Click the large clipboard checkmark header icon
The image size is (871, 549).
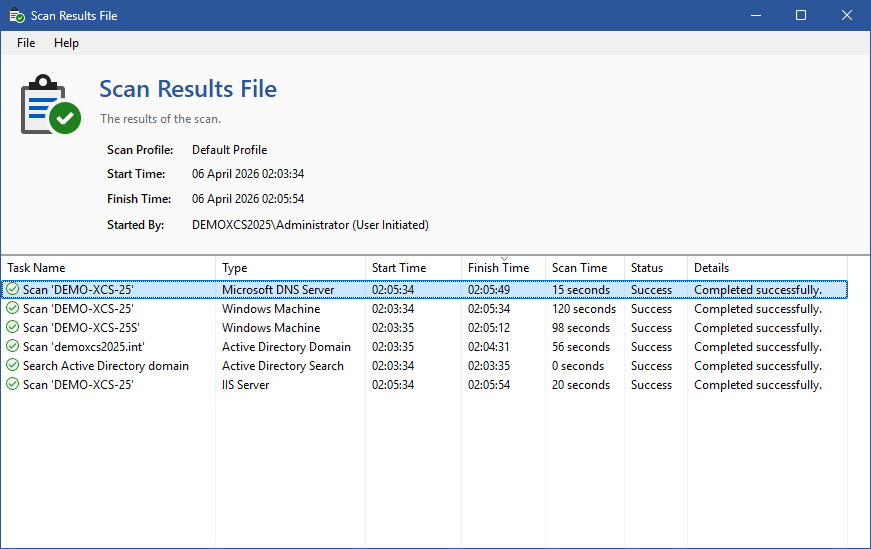click(50, 103)
